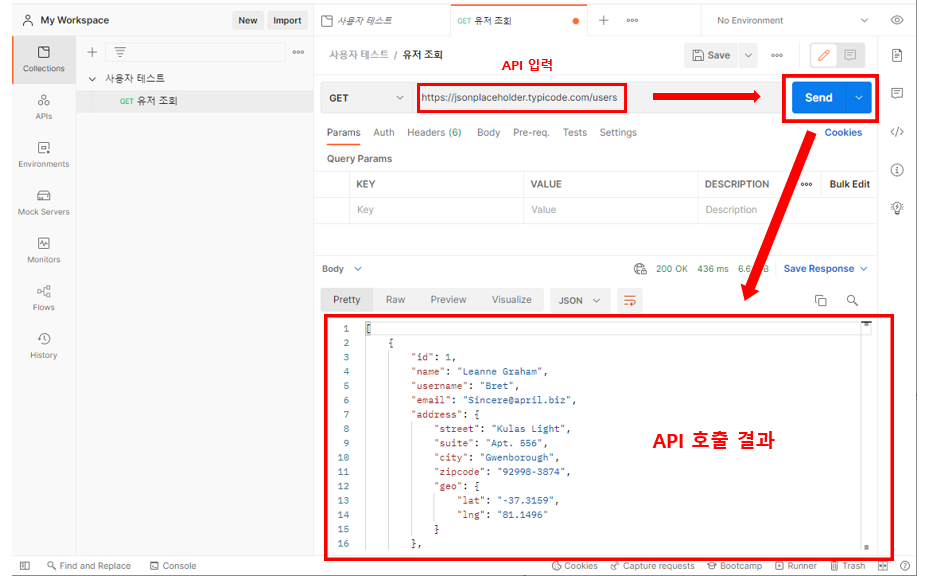Viewport: 941px width, 576px height.
Task: Open collections panel more options menu
Action: pyautogui.click(x=298, y=52)
